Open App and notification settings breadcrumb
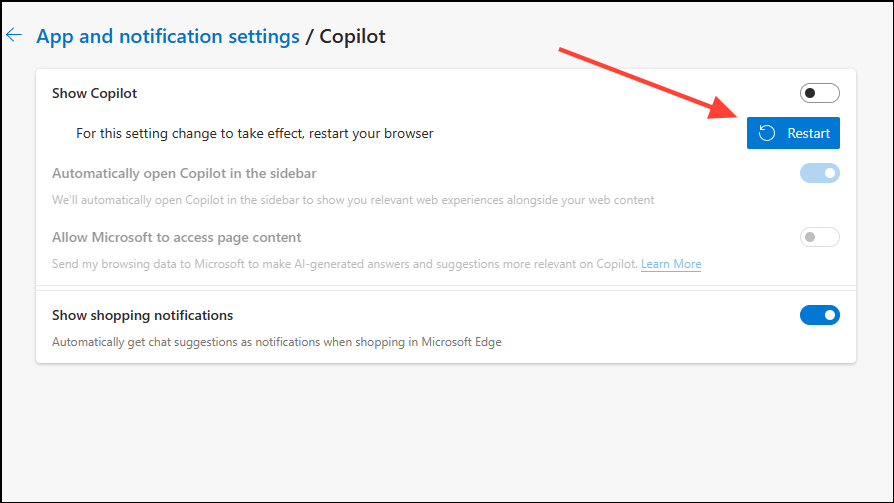 pos(168,36)
